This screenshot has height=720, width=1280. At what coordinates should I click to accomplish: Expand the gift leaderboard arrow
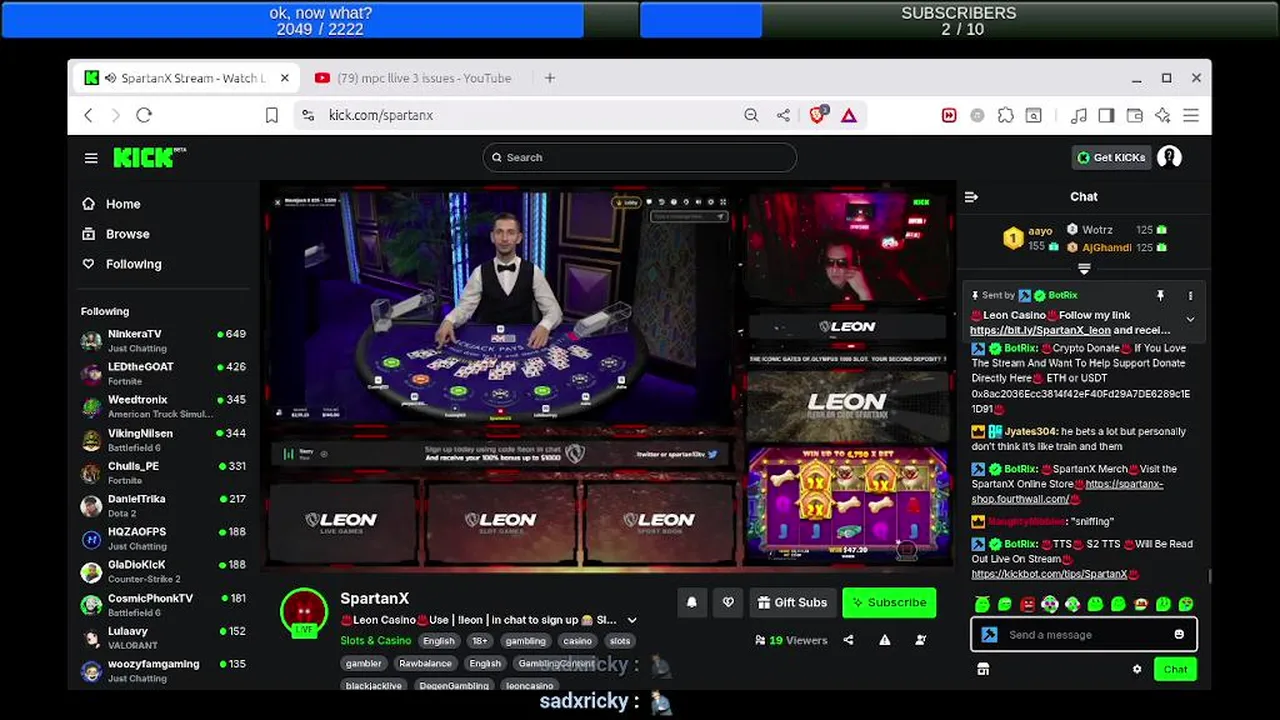1084,268
